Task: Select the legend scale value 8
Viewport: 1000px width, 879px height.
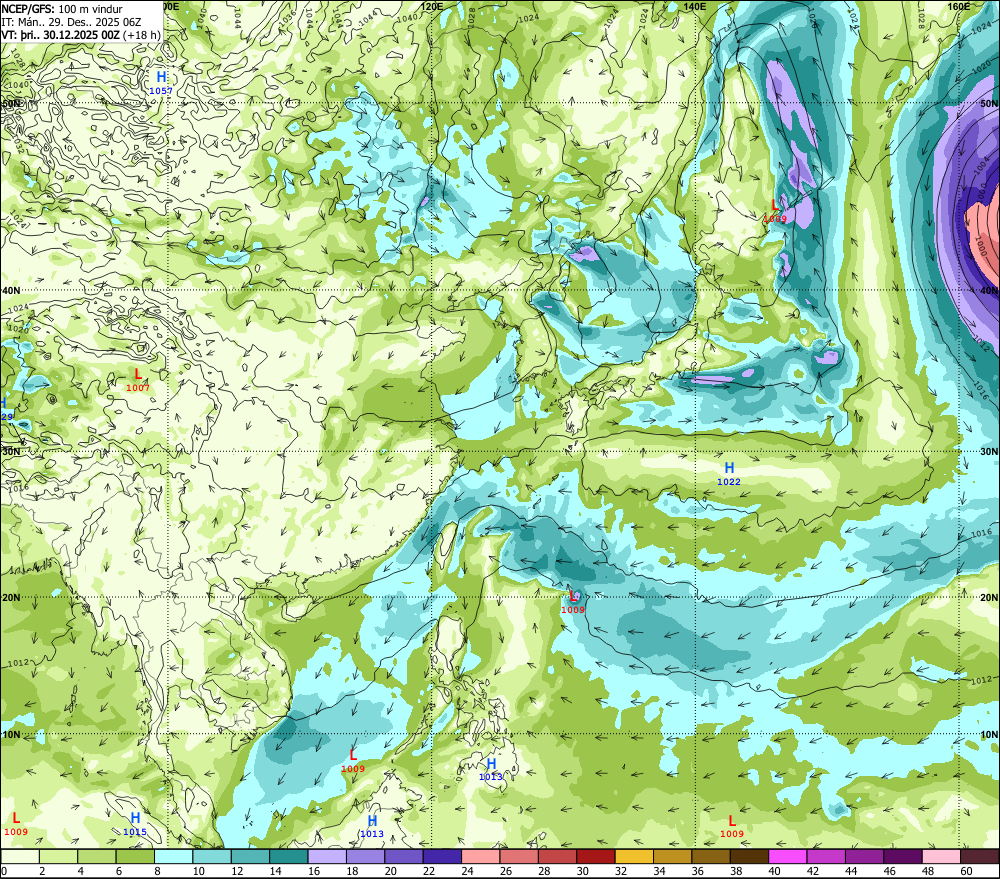Action: tap(158, 871)
